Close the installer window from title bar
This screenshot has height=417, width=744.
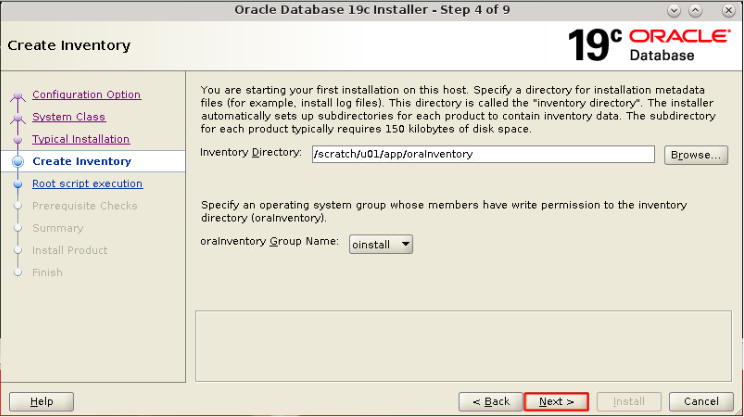pos(726,10)
